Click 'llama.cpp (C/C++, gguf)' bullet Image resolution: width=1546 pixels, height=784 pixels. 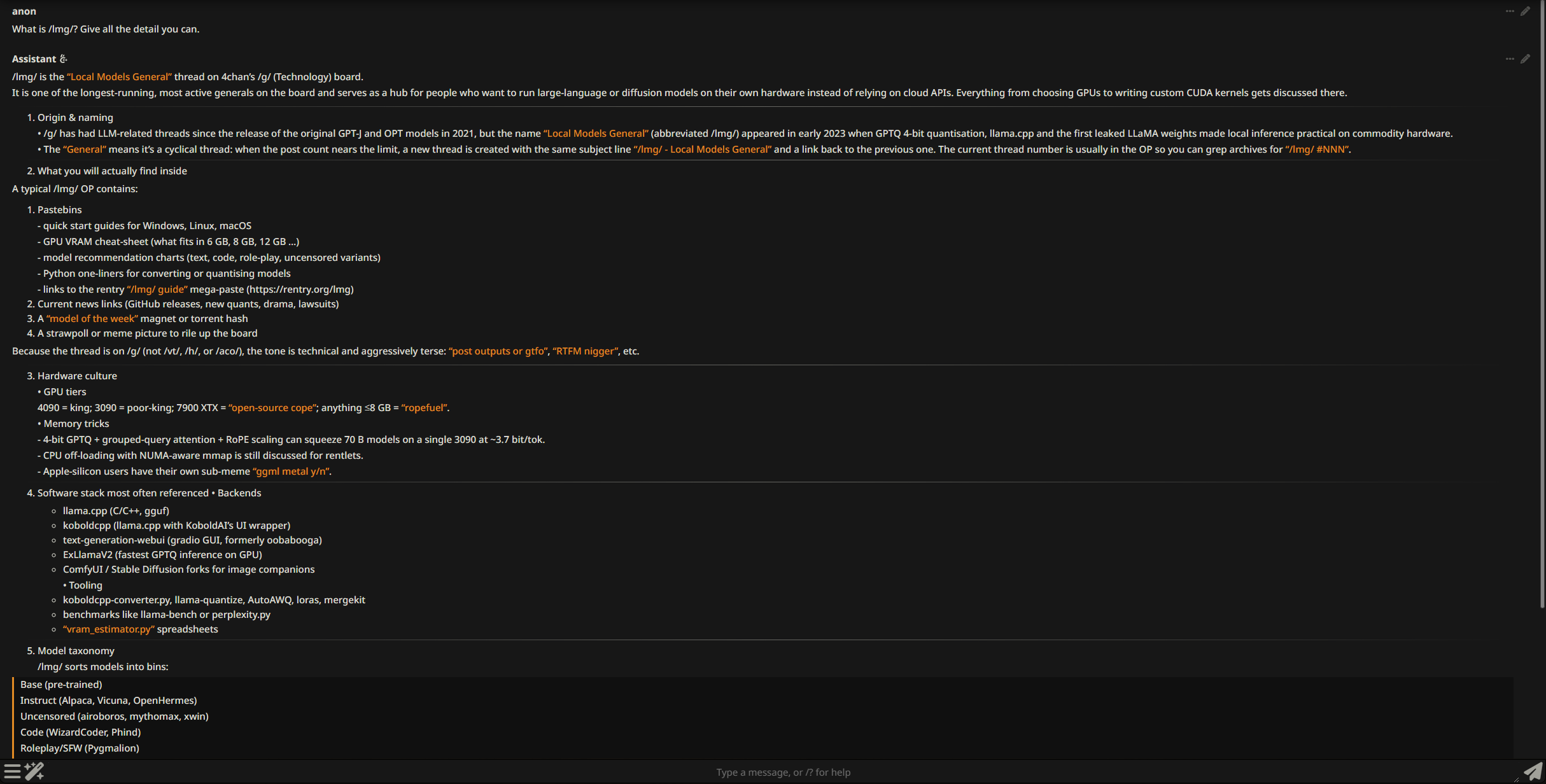pyautogui.click(x=116, y=511)
